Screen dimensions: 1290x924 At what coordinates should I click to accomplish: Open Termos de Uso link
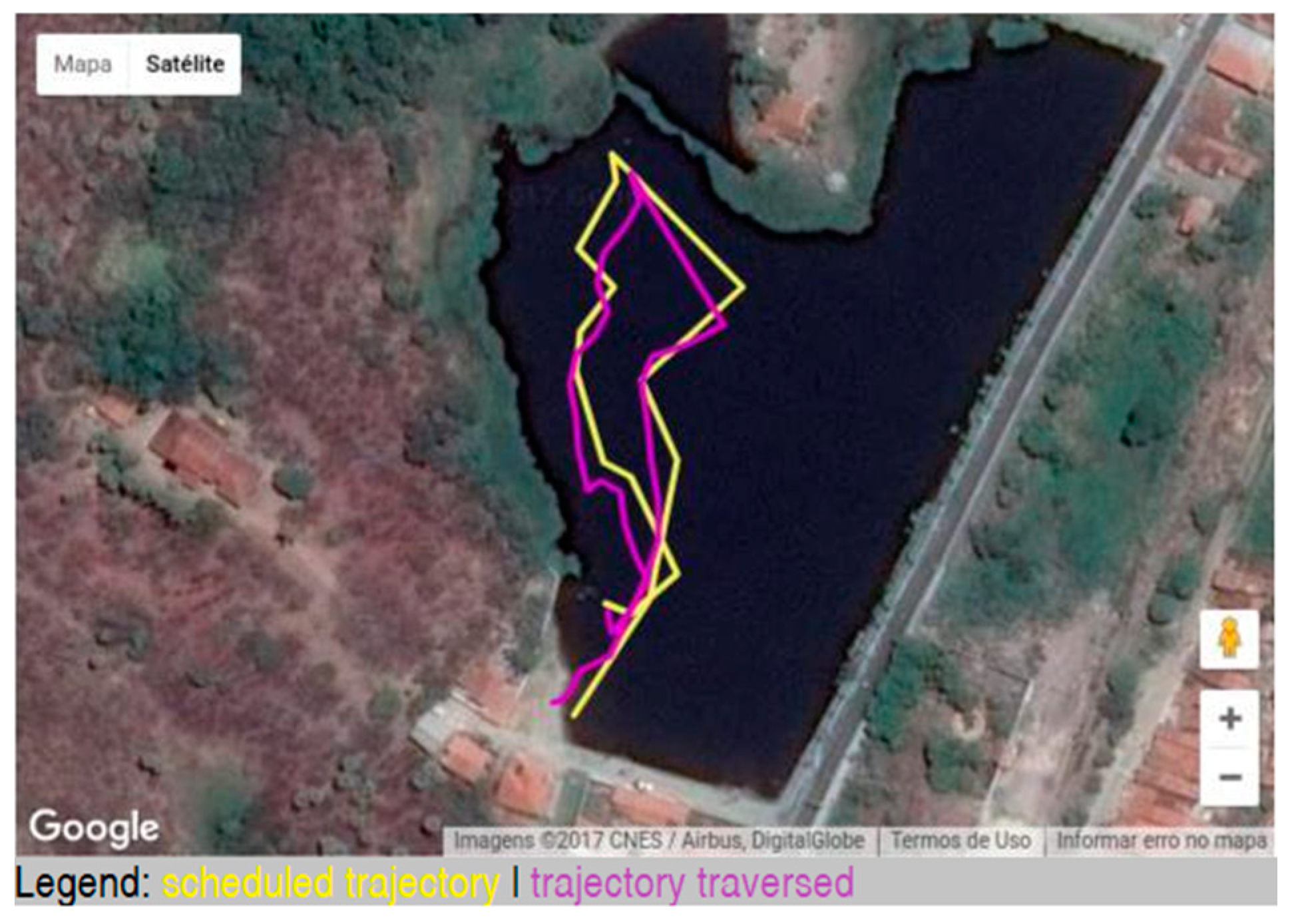tap(961, 841)
